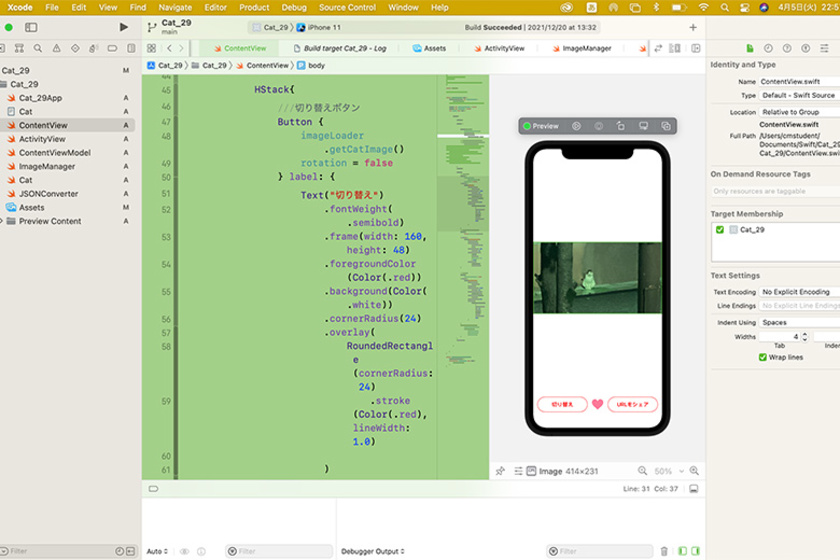
Task: Pin the preview with the pin icon
Action: [x=500, y=471]
